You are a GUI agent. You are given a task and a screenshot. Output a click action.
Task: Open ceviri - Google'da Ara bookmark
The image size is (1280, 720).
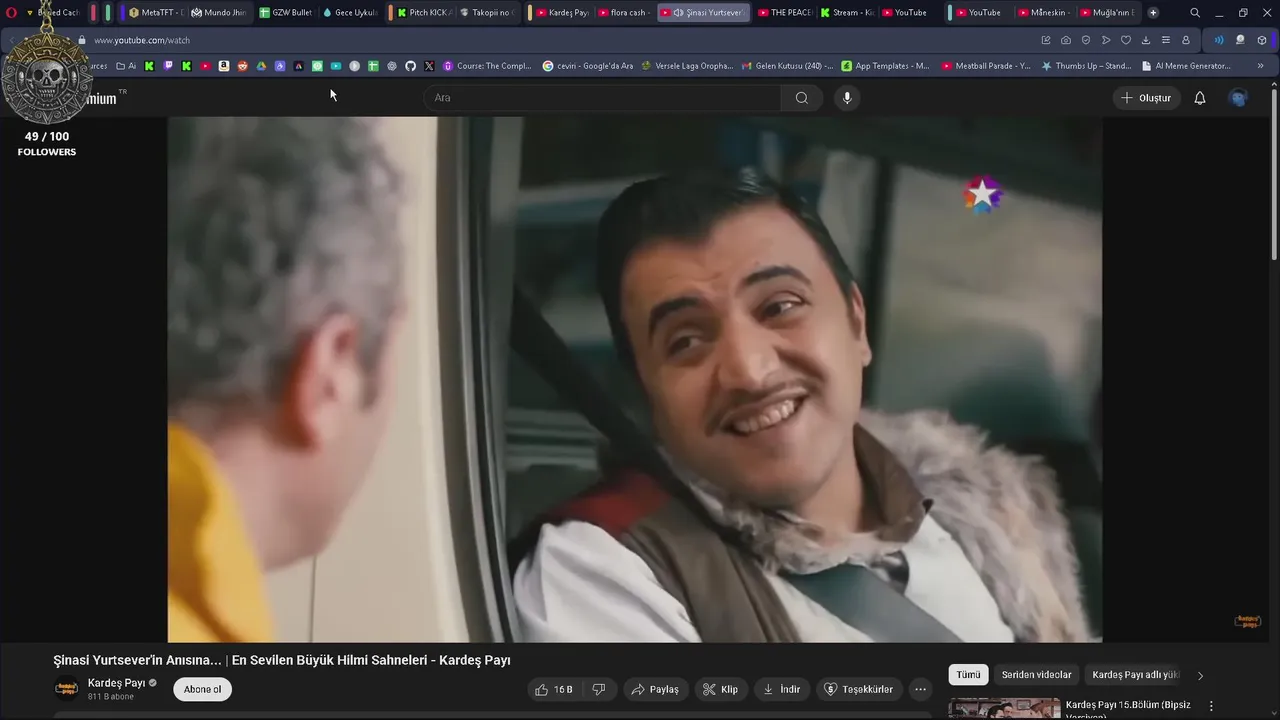[x=588, y=66]
